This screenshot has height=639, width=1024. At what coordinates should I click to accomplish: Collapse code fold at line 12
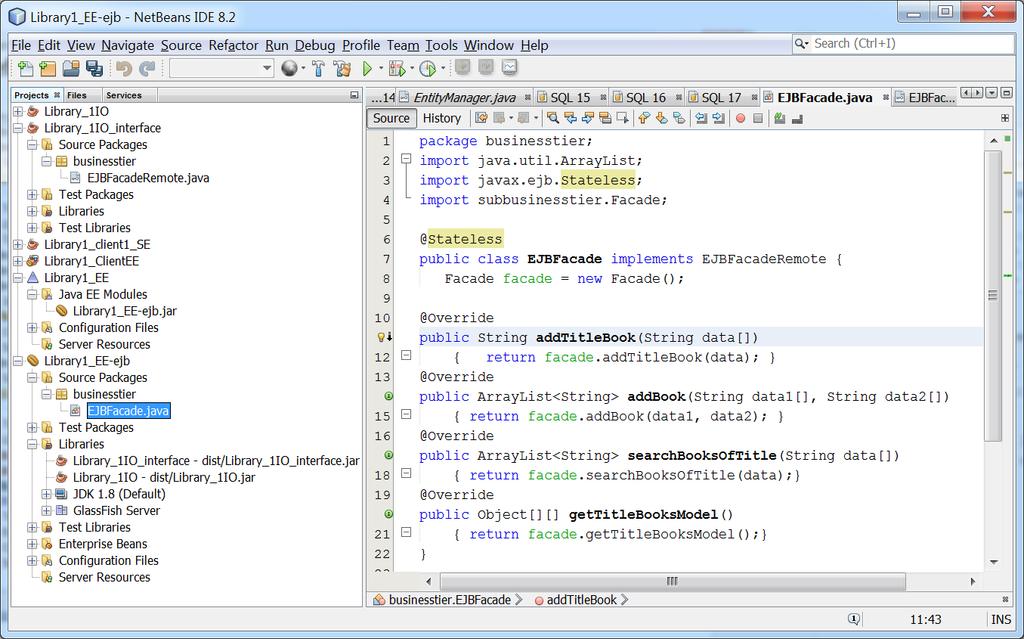point(406,355)
